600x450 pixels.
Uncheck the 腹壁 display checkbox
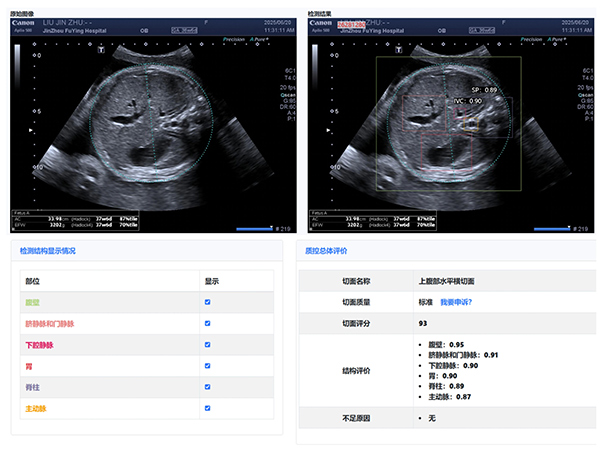[x=207, y=302]
